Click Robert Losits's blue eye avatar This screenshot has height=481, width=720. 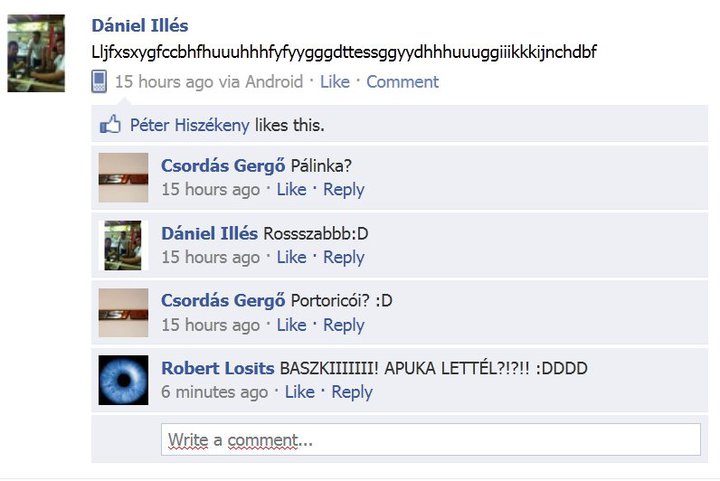point(123,380)
